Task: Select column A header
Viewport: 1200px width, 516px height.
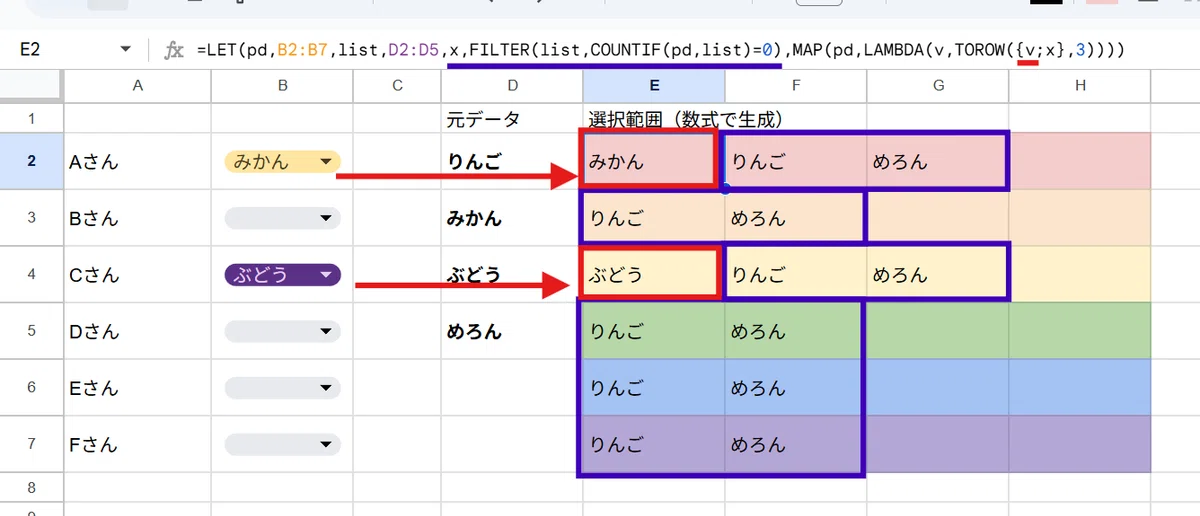Action: click(x=137, y=86)
